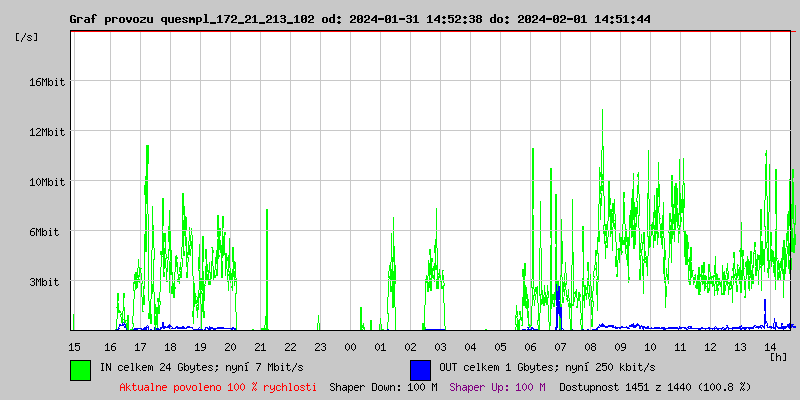Click the 'Shaper Down: 100 M' text
This screenshot has width=800, height=400.
tap(383, 387)
